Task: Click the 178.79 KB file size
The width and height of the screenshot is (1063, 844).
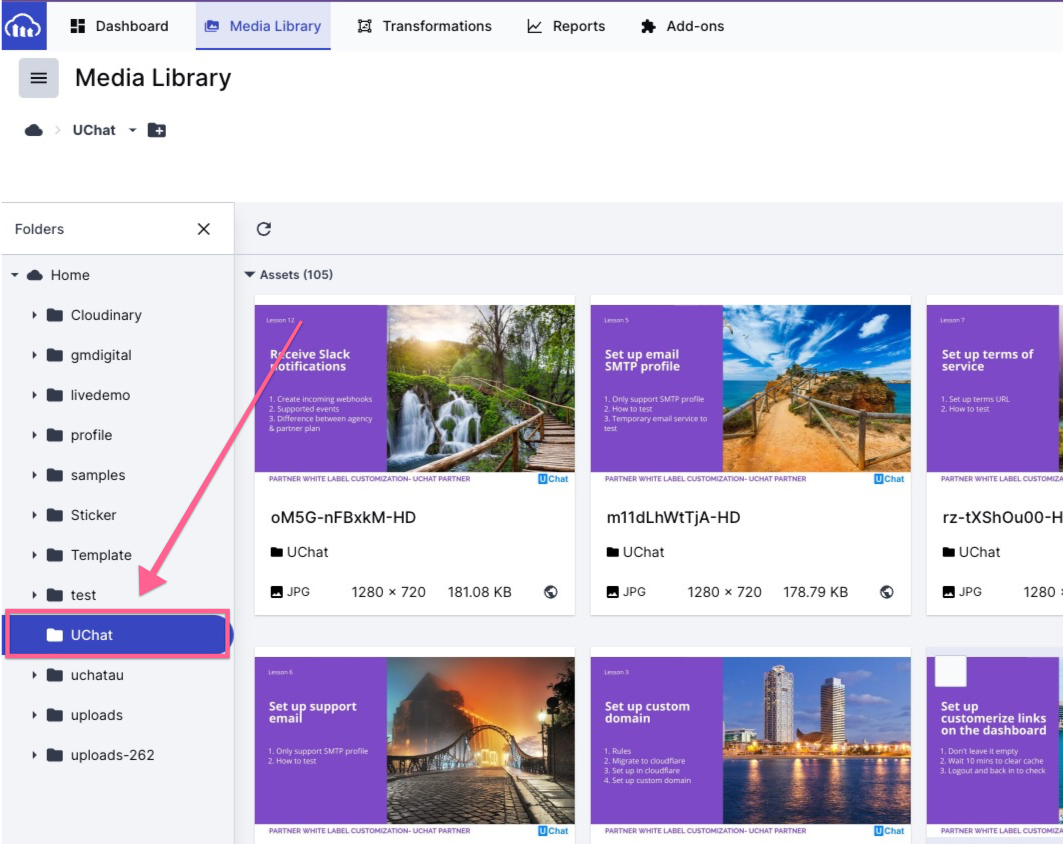Action: pyautogui.click(x=816, y=592)
